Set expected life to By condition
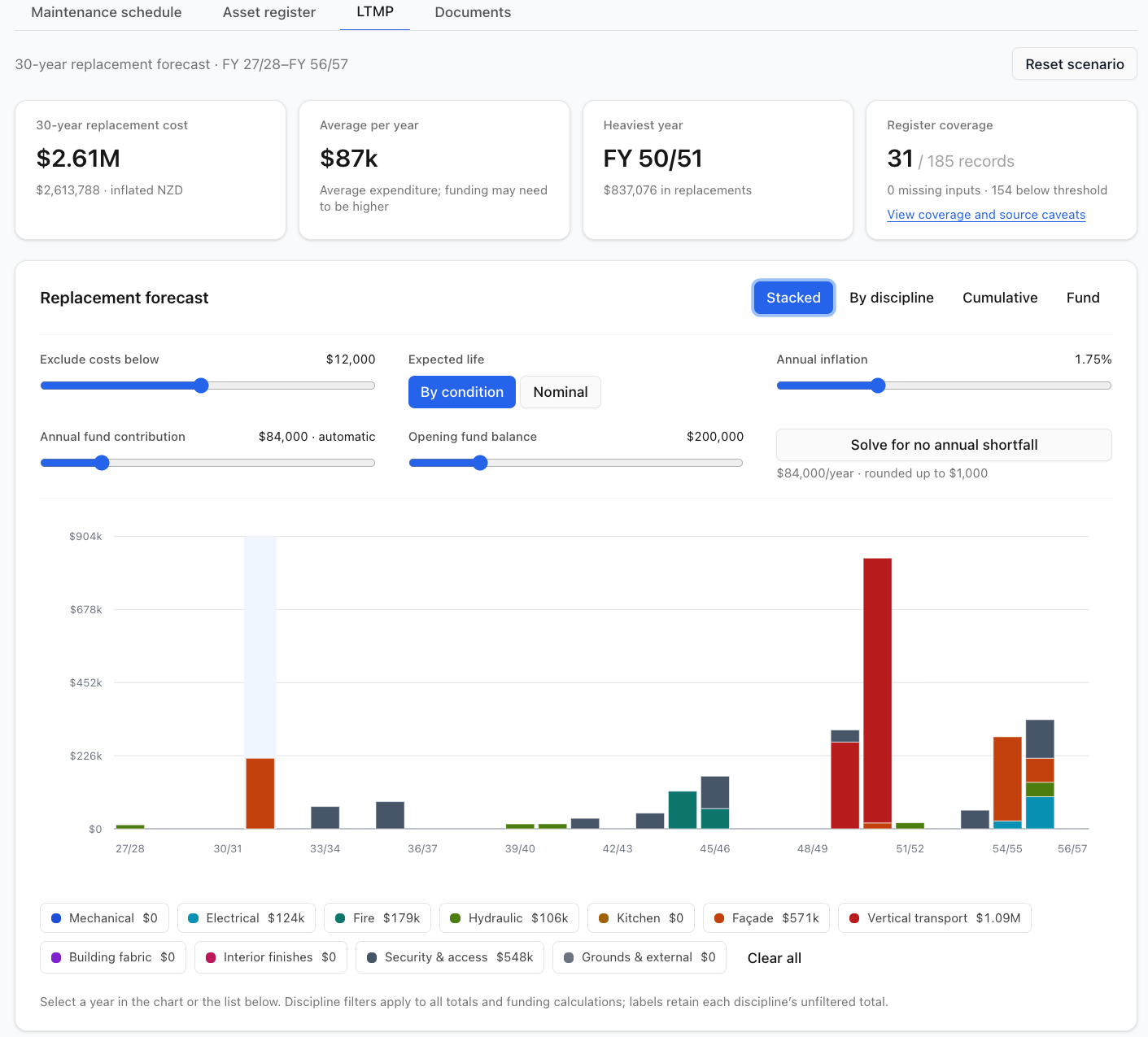The width and height of the screenshot is (1148, 1037). pos(462,392)
